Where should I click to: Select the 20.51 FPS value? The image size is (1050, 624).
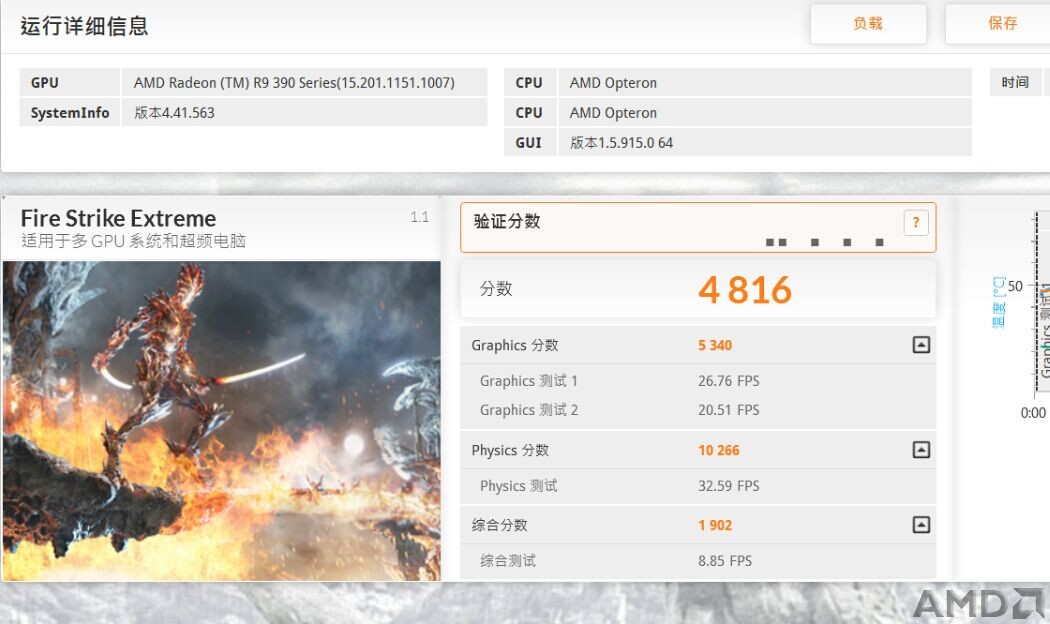[729, 410]
